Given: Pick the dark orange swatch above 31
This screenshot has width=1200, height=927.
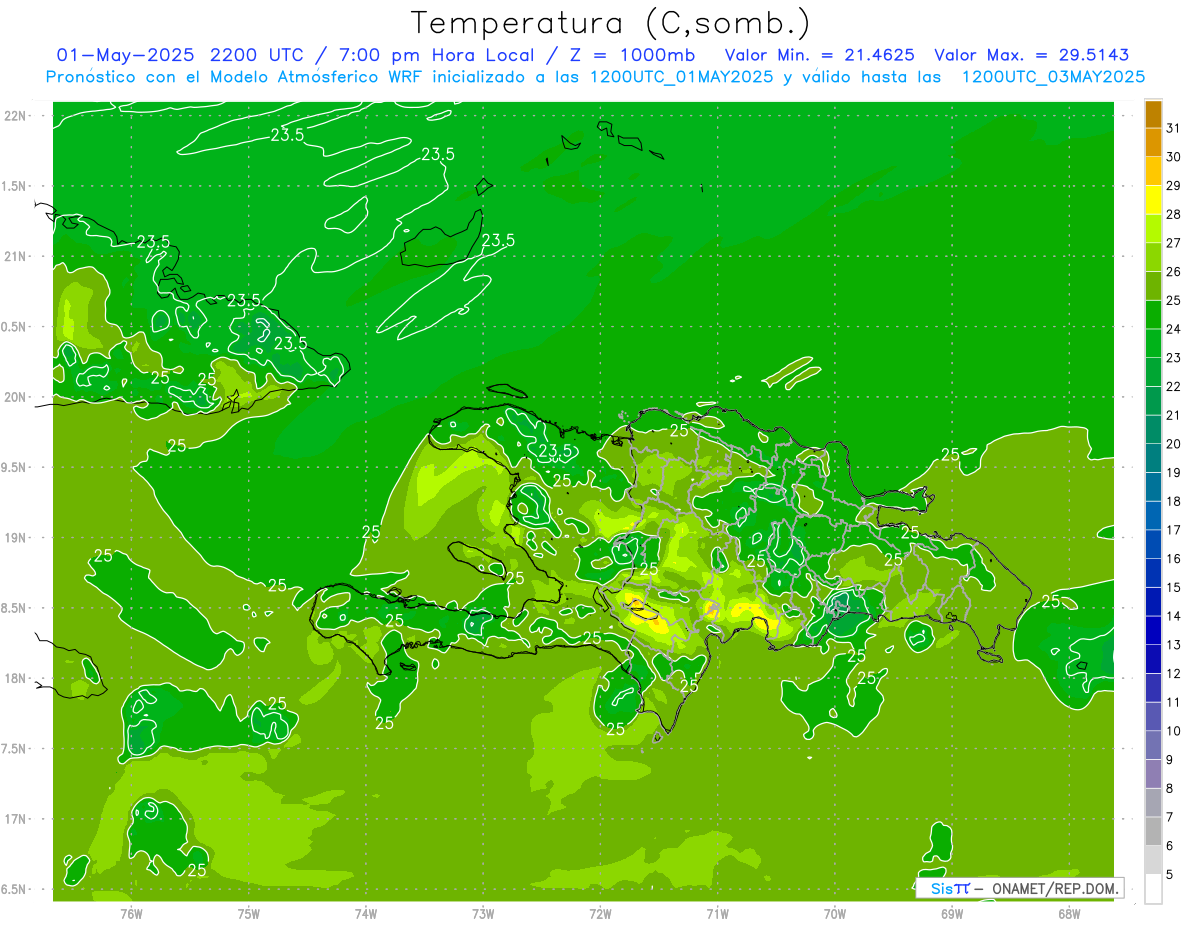Looking at the screenshot, I should coord(1153,114).
